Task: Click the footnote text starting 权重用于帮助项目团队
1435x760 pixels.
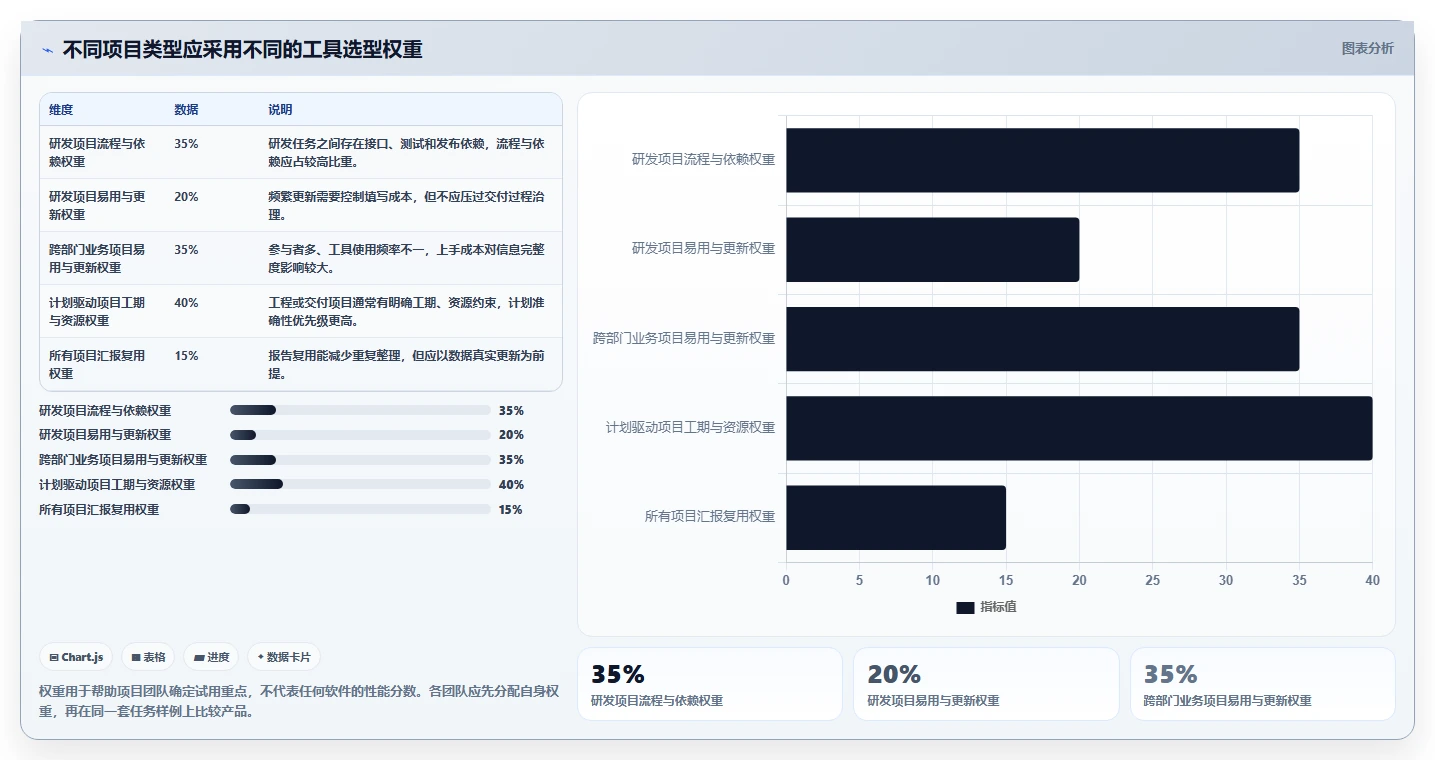Action: click(x=299, y=701)
